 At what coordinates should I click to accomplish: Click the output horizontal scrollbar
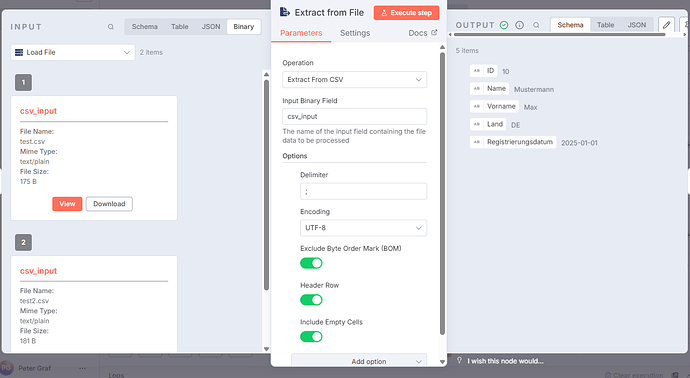[559, 34]
